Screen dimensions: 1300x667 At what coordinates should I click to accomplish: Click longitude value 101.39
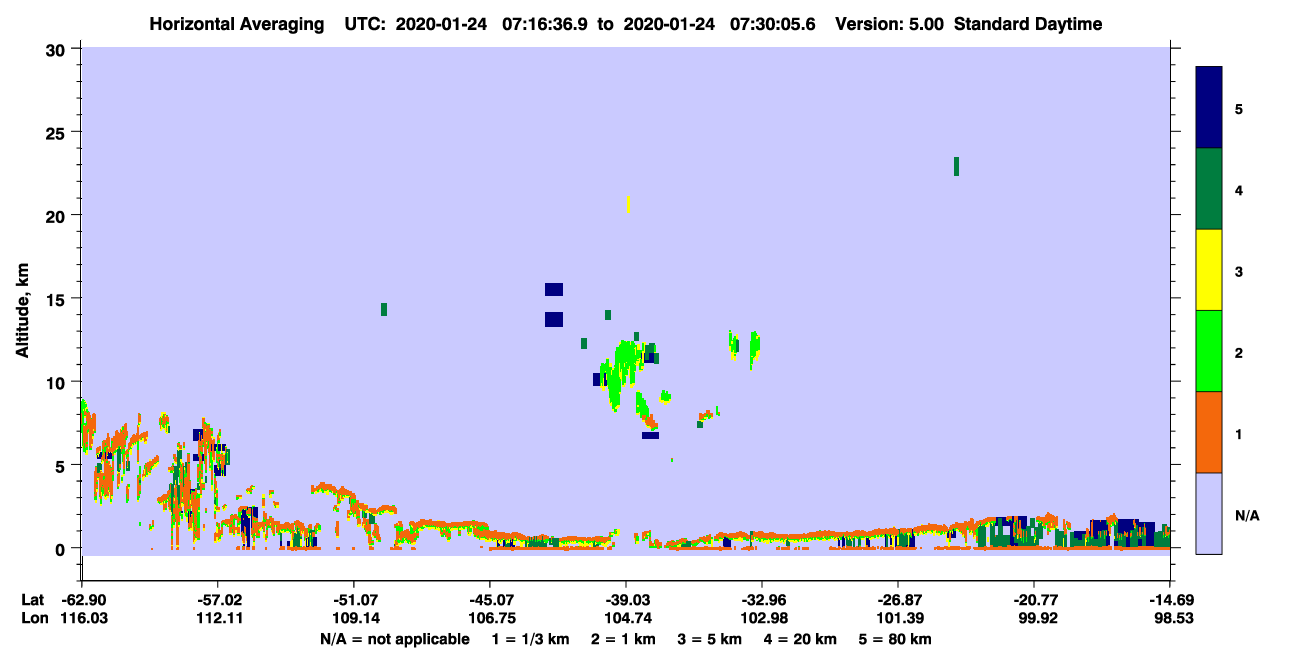(898, 618)
